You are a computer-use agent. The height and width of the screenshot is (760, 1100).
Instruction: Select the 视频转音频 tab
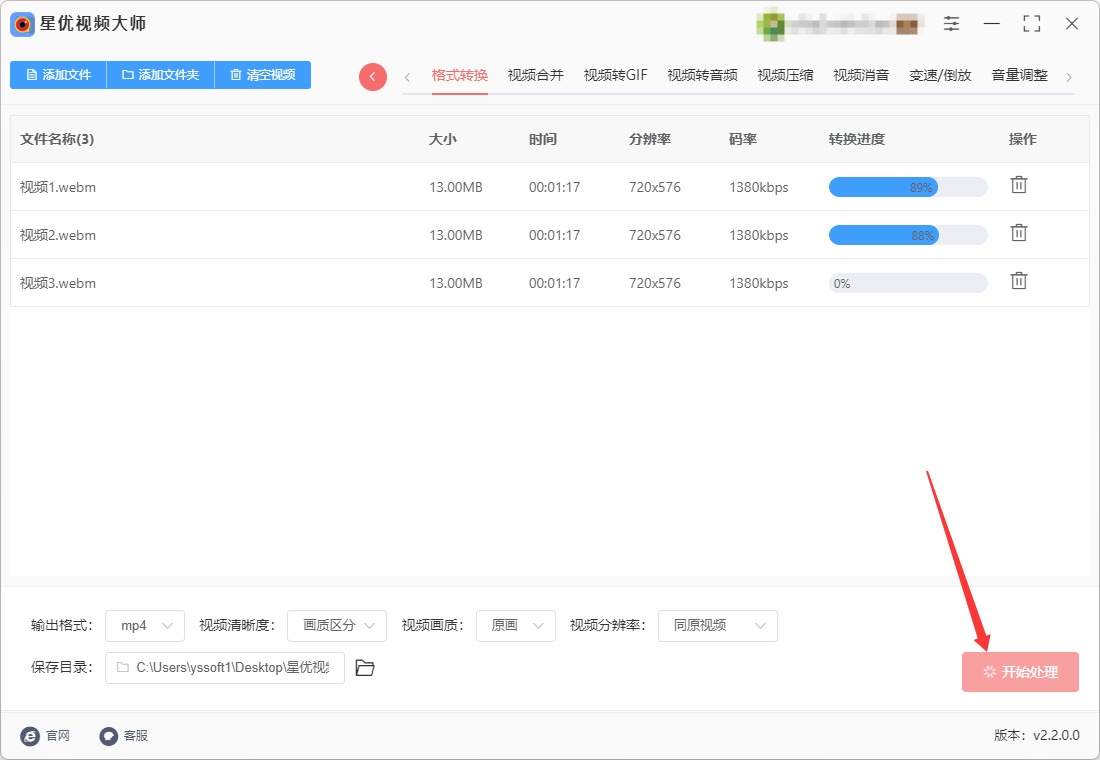[702, 75]
